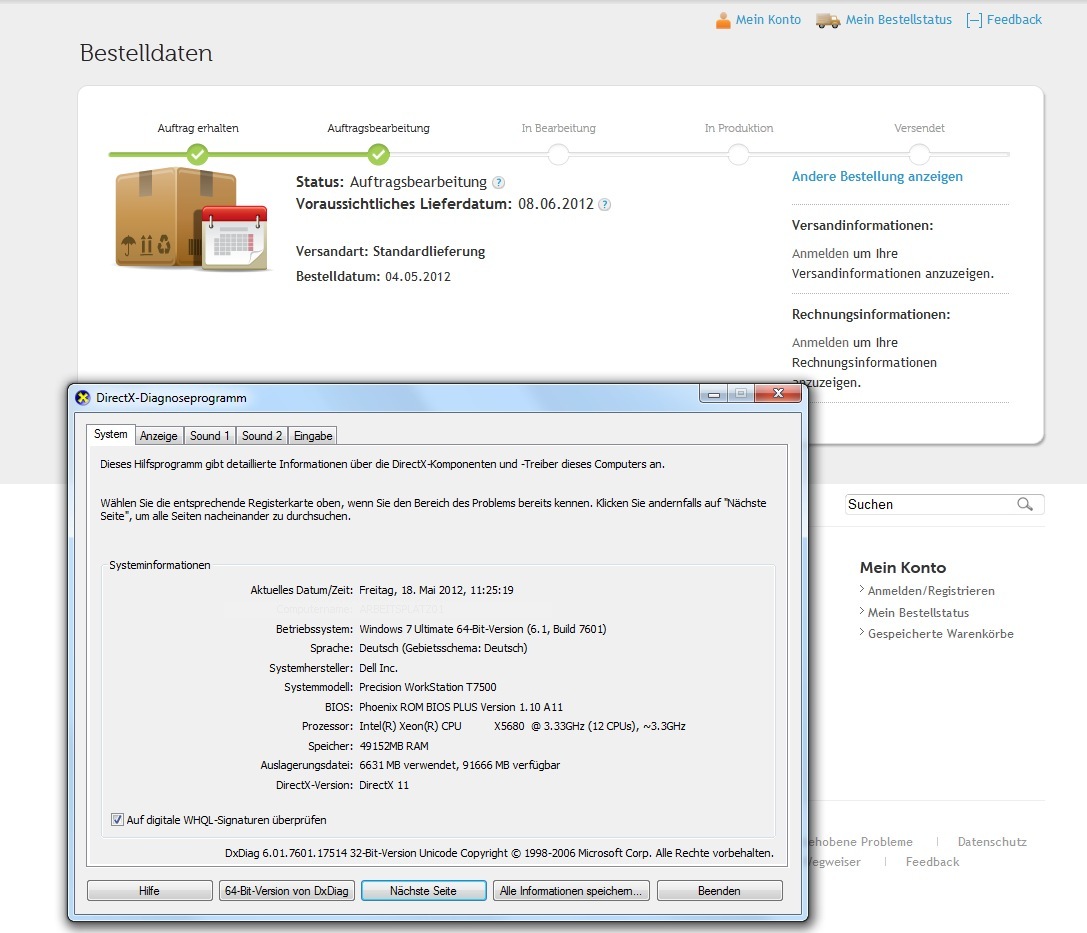The height and width of the screenshot is (933, 1087).
Task: Click the search magnifier icon in Suchen field
Action: pos(1025,504)
